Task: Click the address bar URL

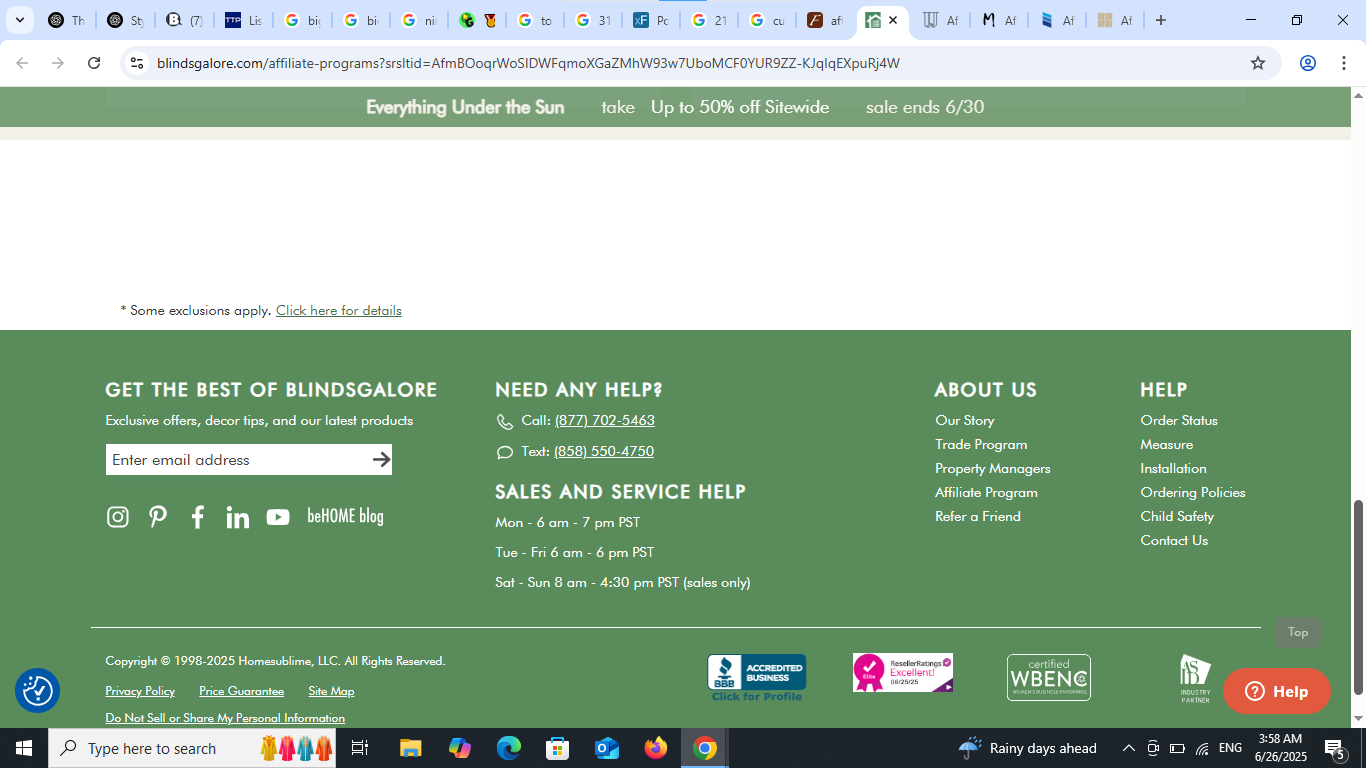Action: tap(528, 63)
